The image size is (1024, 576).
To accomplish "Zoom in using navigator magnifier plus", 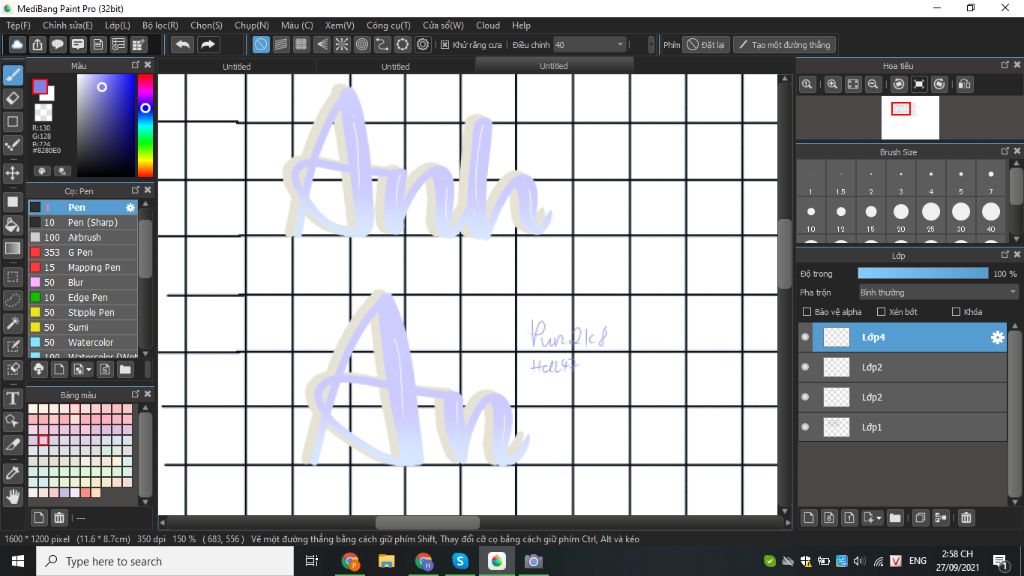I will (x=833, y=84).
